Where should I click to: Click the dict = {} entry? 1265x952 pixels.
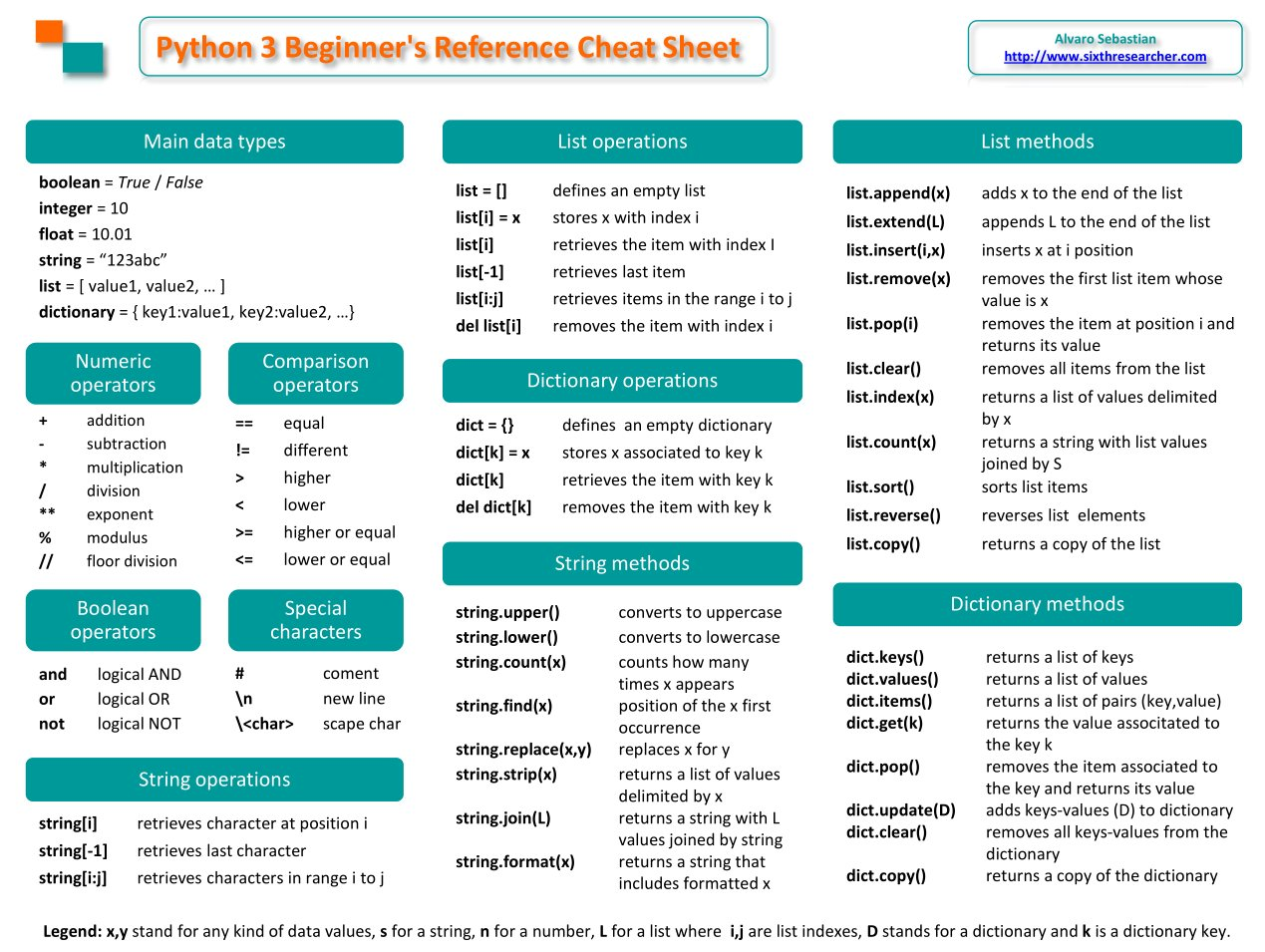click(x=484, y=426)
